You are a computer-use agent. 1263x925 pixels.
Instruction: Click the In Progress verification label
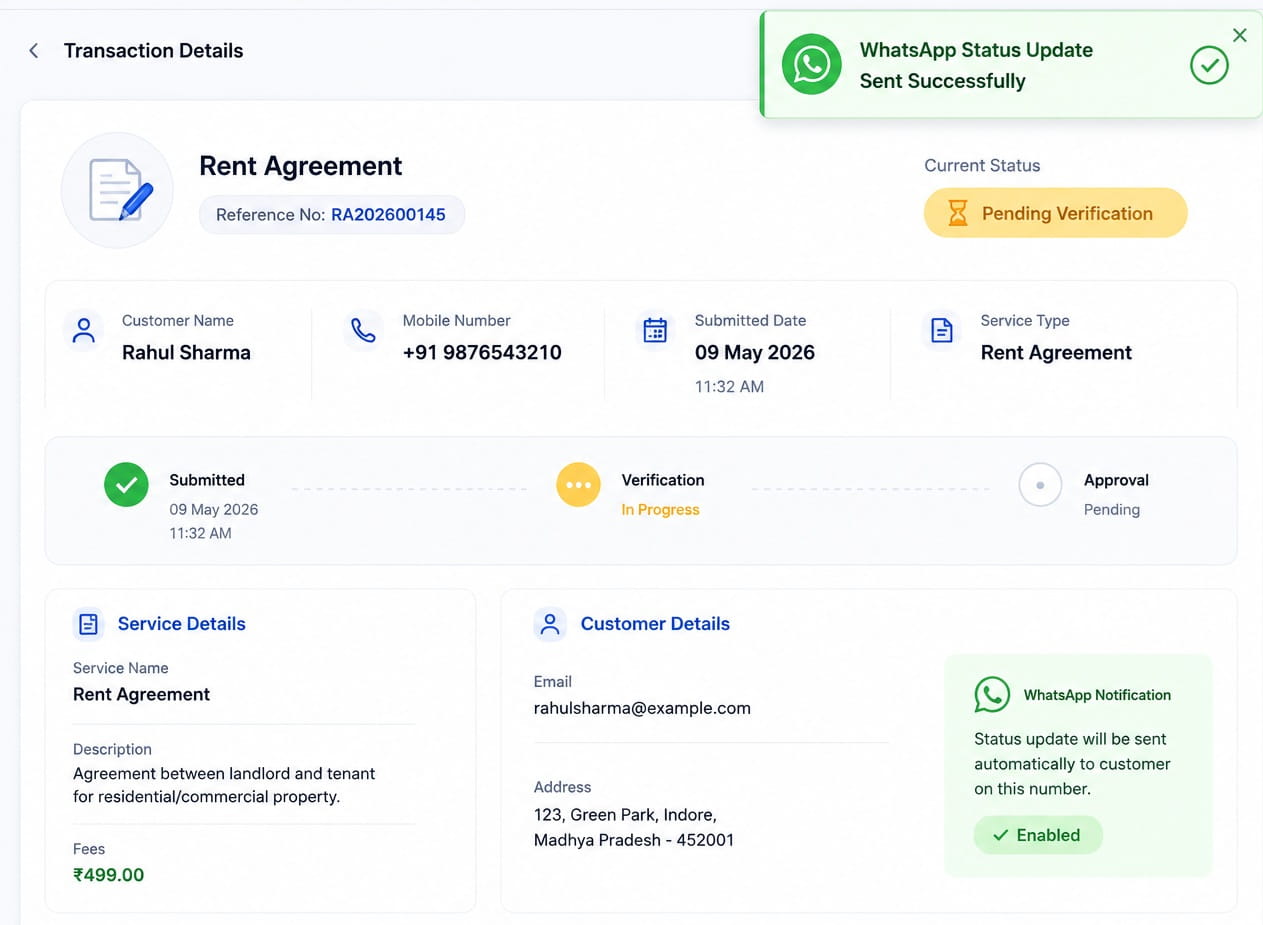point(660,510)
